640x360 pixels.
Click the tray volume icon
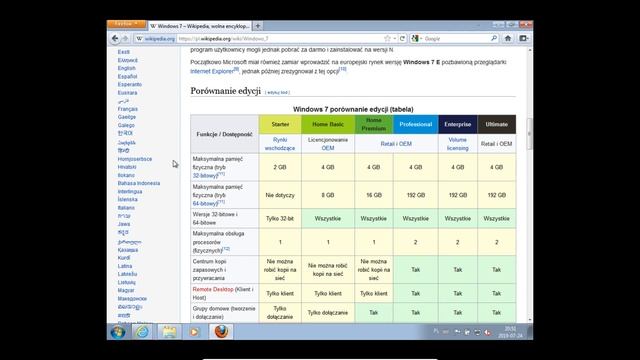(x=487, y=332)
